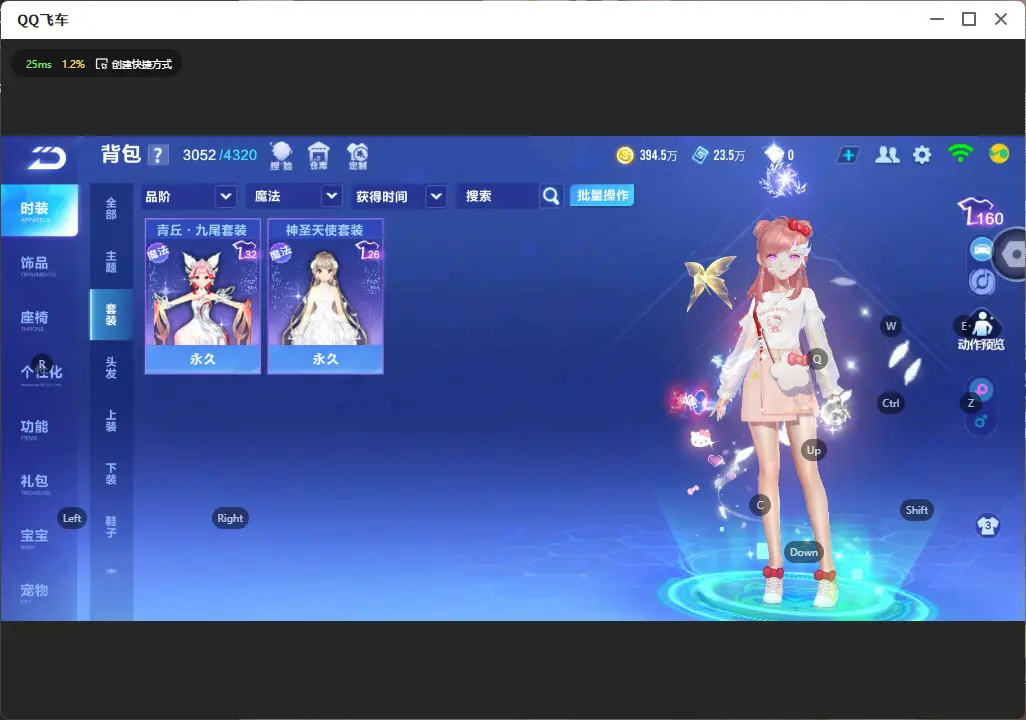1026x720 pixels.
Task: Select the female gender symbol
Action: (x=982, y=389)
